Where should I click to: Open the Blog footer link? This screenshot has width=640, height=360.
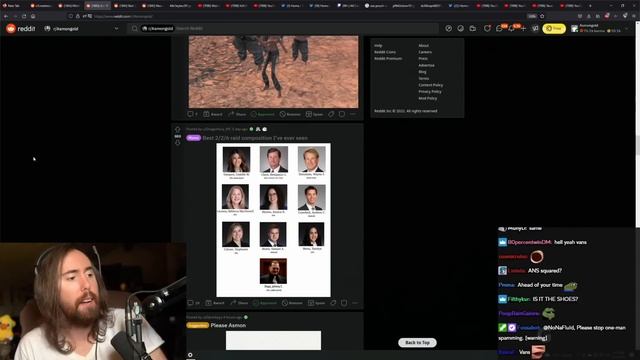pos(422,72)
